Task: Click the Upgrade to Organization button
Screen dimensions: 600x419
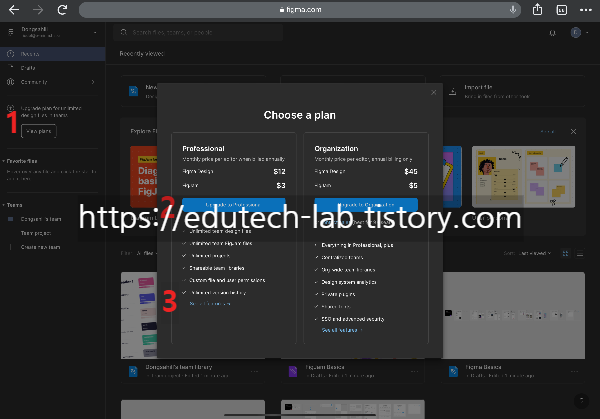Action: [x=366, y=205]
